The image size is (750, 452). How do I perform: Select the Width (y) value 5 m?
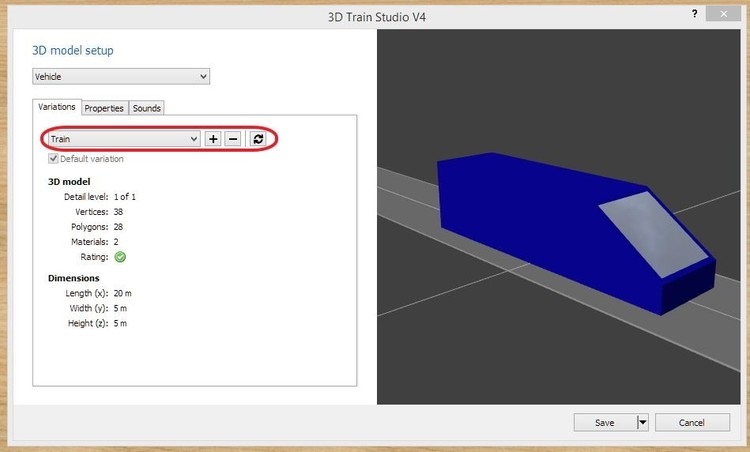click(120, 308)
